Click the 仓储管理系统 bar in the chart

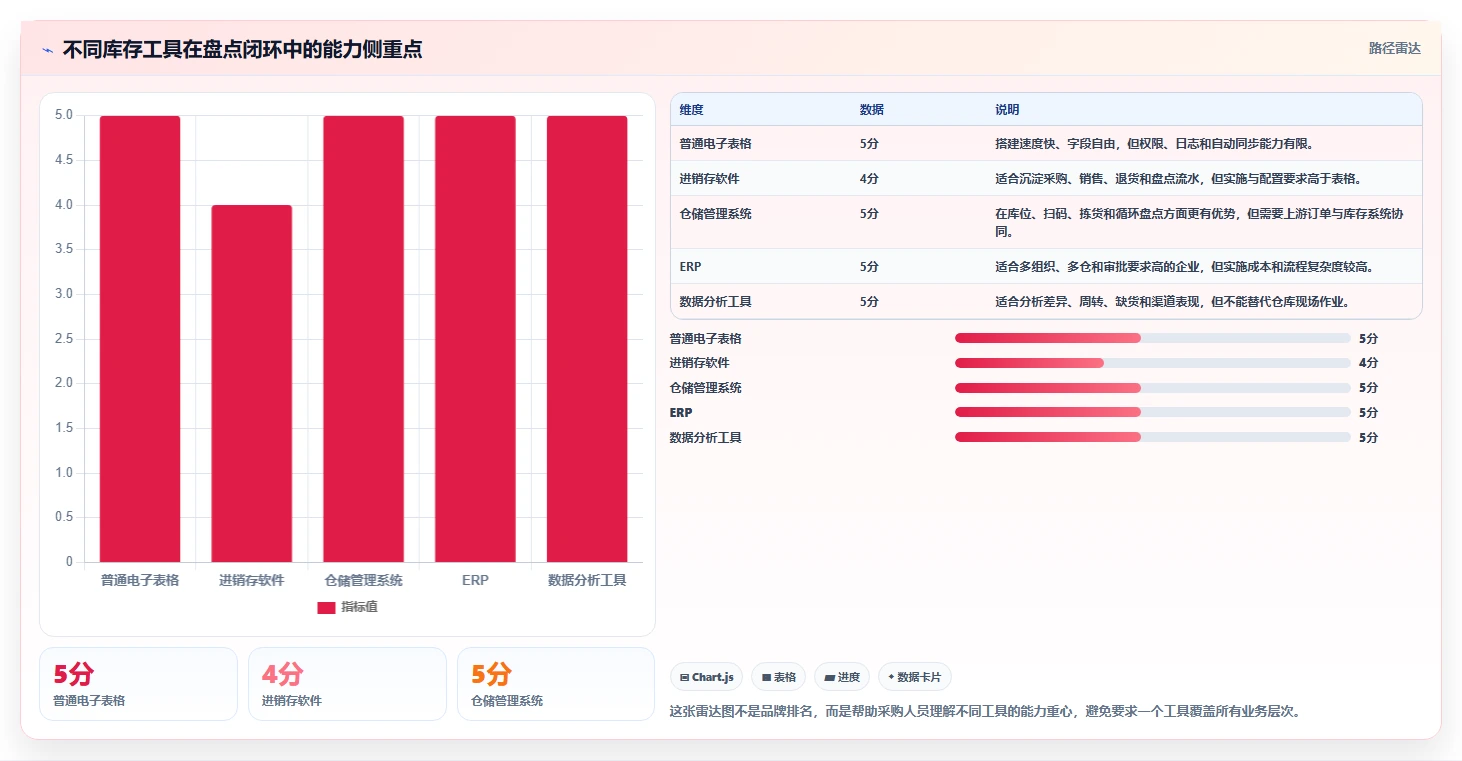363,339
